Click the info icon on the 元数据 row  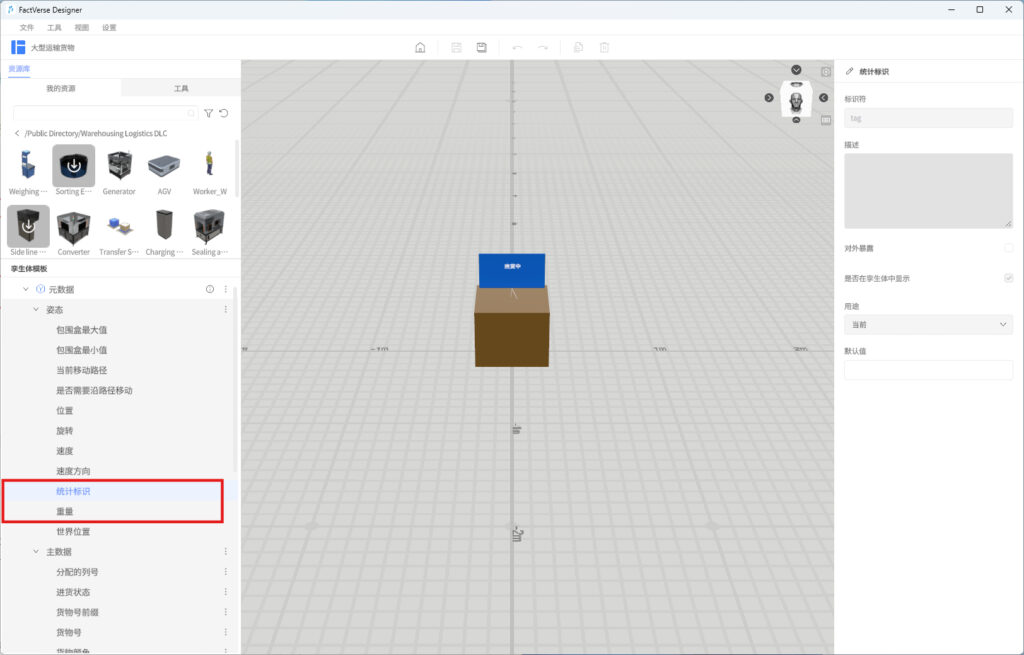pyautogui.click(x=210, y=289)
